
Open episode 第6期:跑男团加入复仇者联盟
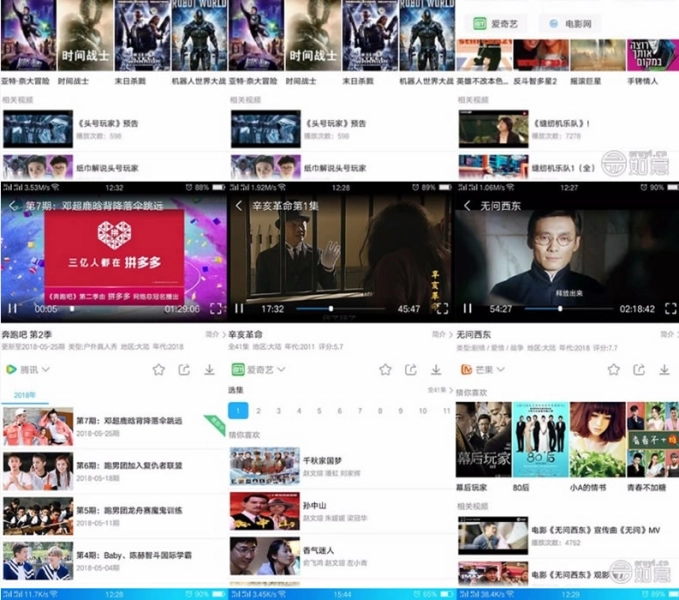coord(114,471)
